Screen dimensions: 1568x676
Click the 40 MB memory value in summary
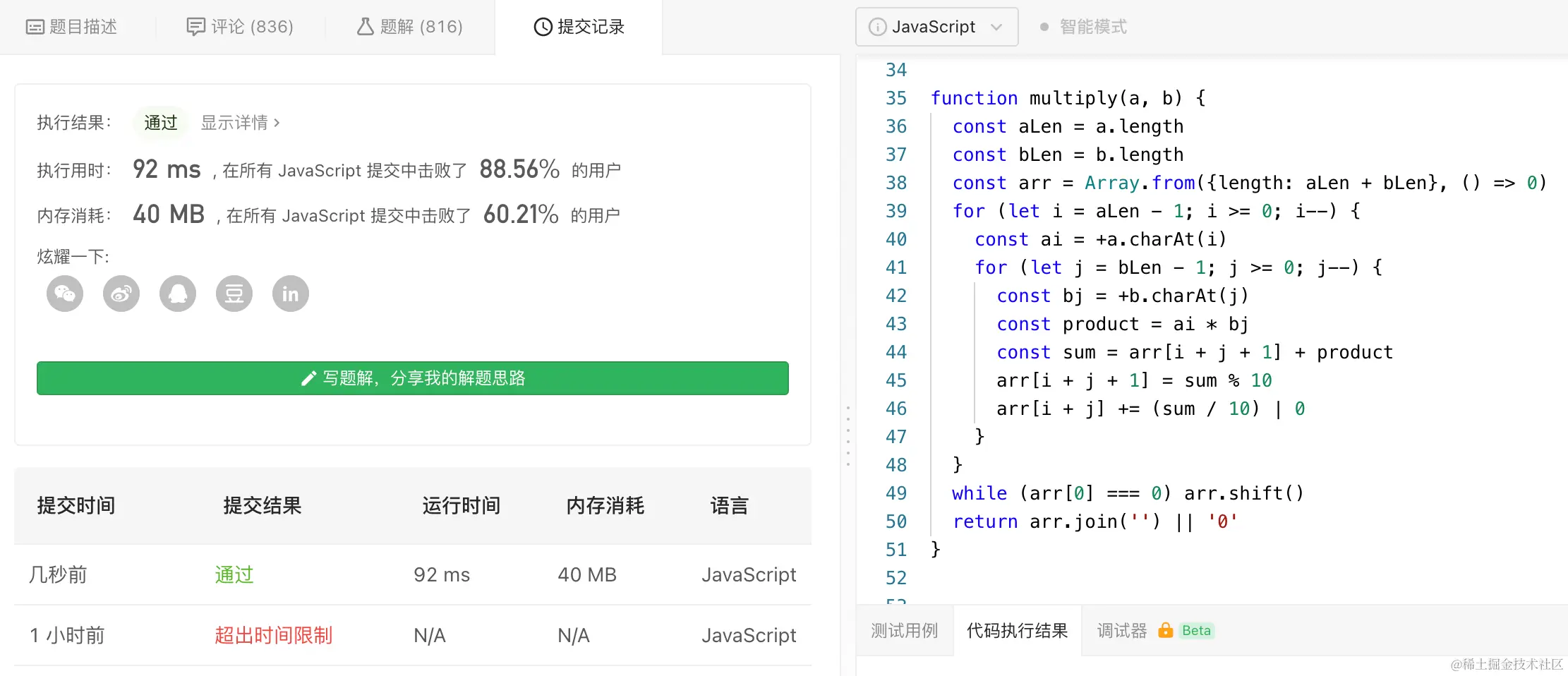click(x=169, y=215)
